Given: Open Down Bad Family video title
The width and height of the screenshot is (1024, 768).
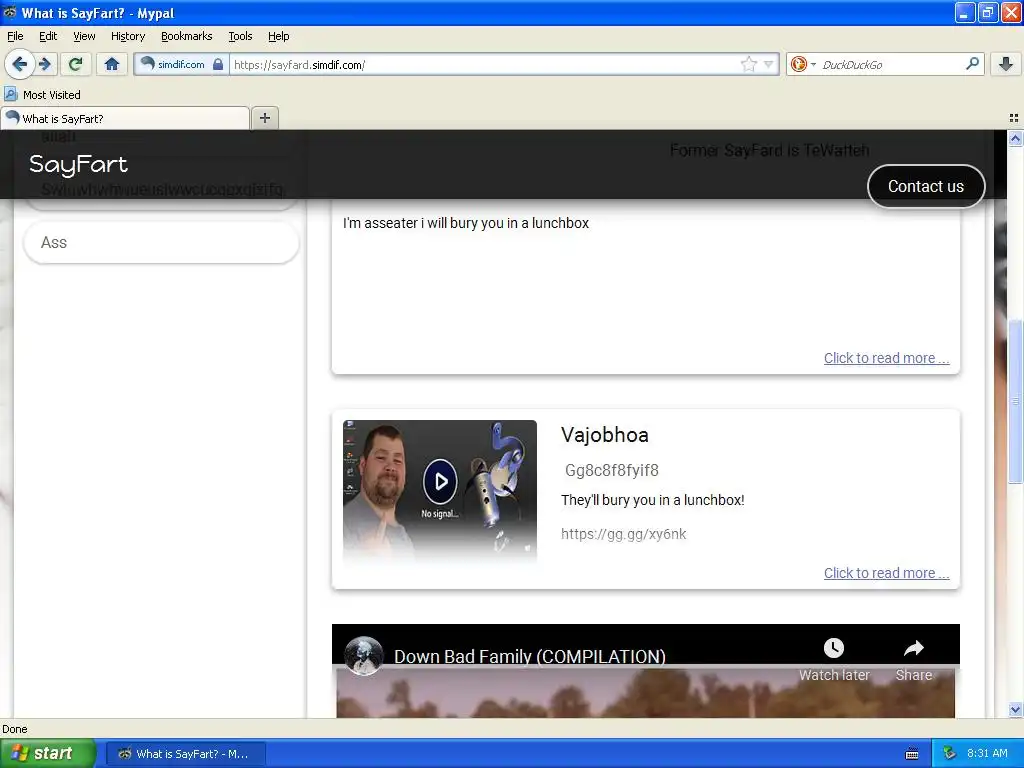Looking at the screenshot, I should (530, 656).
